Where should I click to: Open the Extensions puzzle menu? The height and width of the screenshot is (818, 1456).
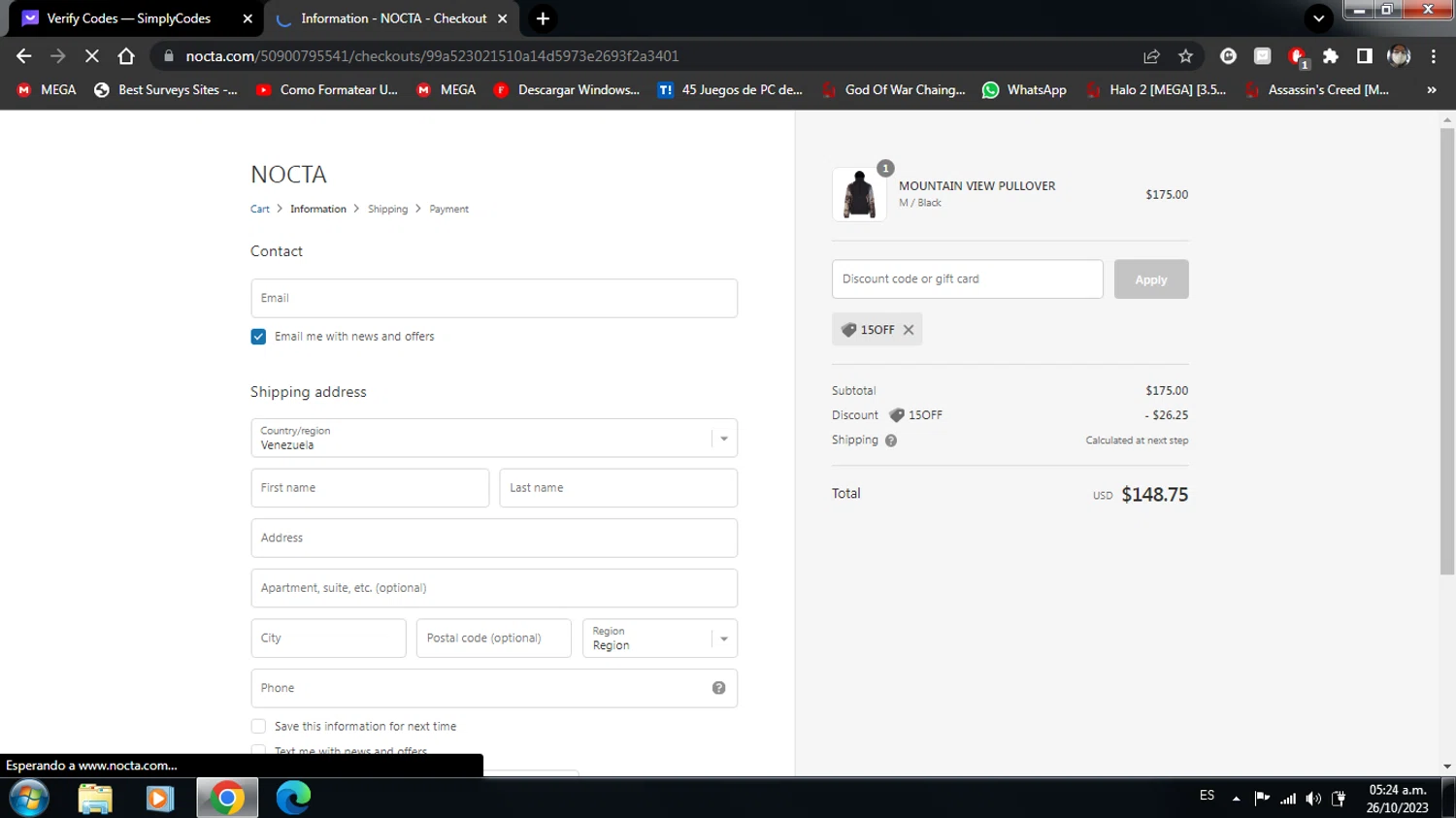1331,56
